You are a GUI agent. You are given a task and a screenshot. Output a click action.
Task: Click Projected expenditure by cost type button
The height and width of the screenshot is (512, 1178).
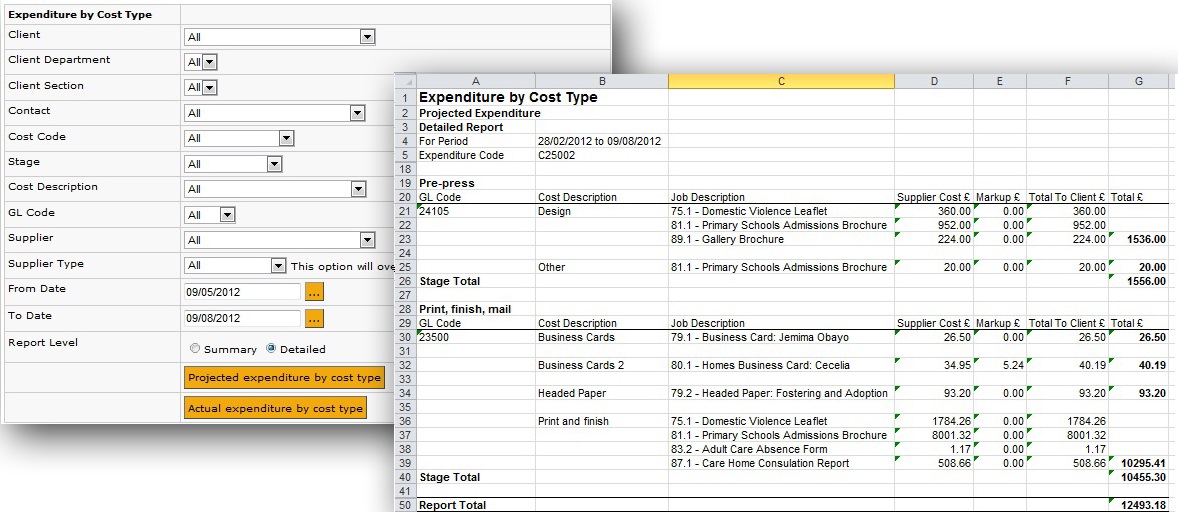(284, 378)
